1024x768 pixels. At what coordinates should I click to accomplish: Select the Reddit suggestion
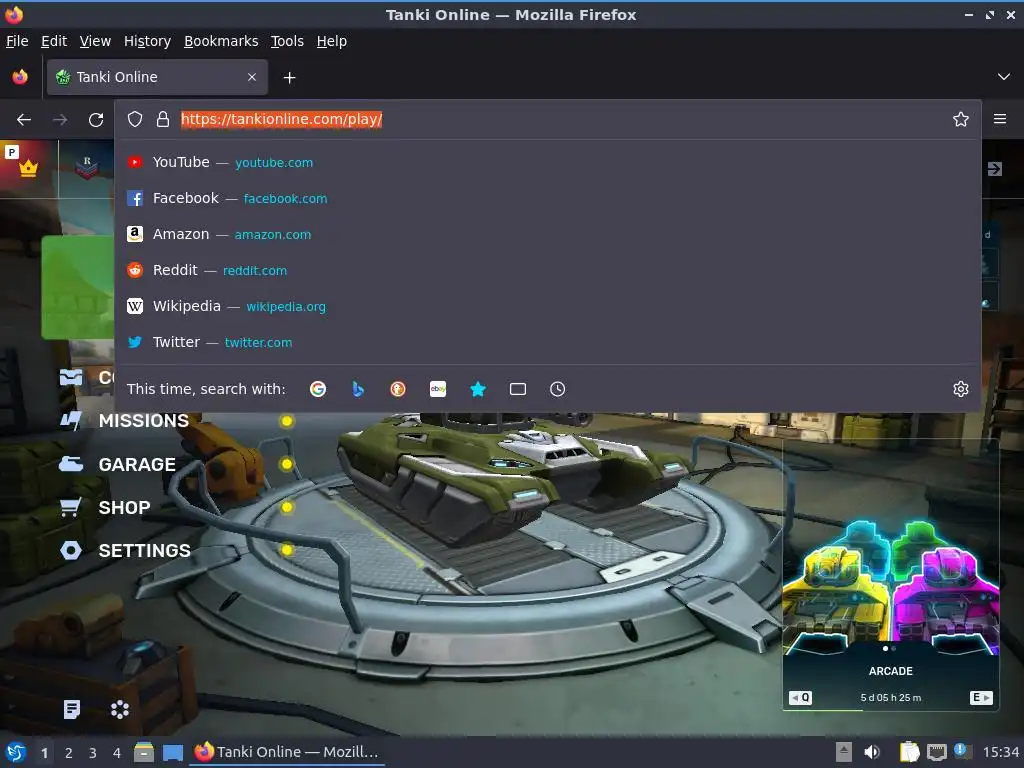(547, 270)
